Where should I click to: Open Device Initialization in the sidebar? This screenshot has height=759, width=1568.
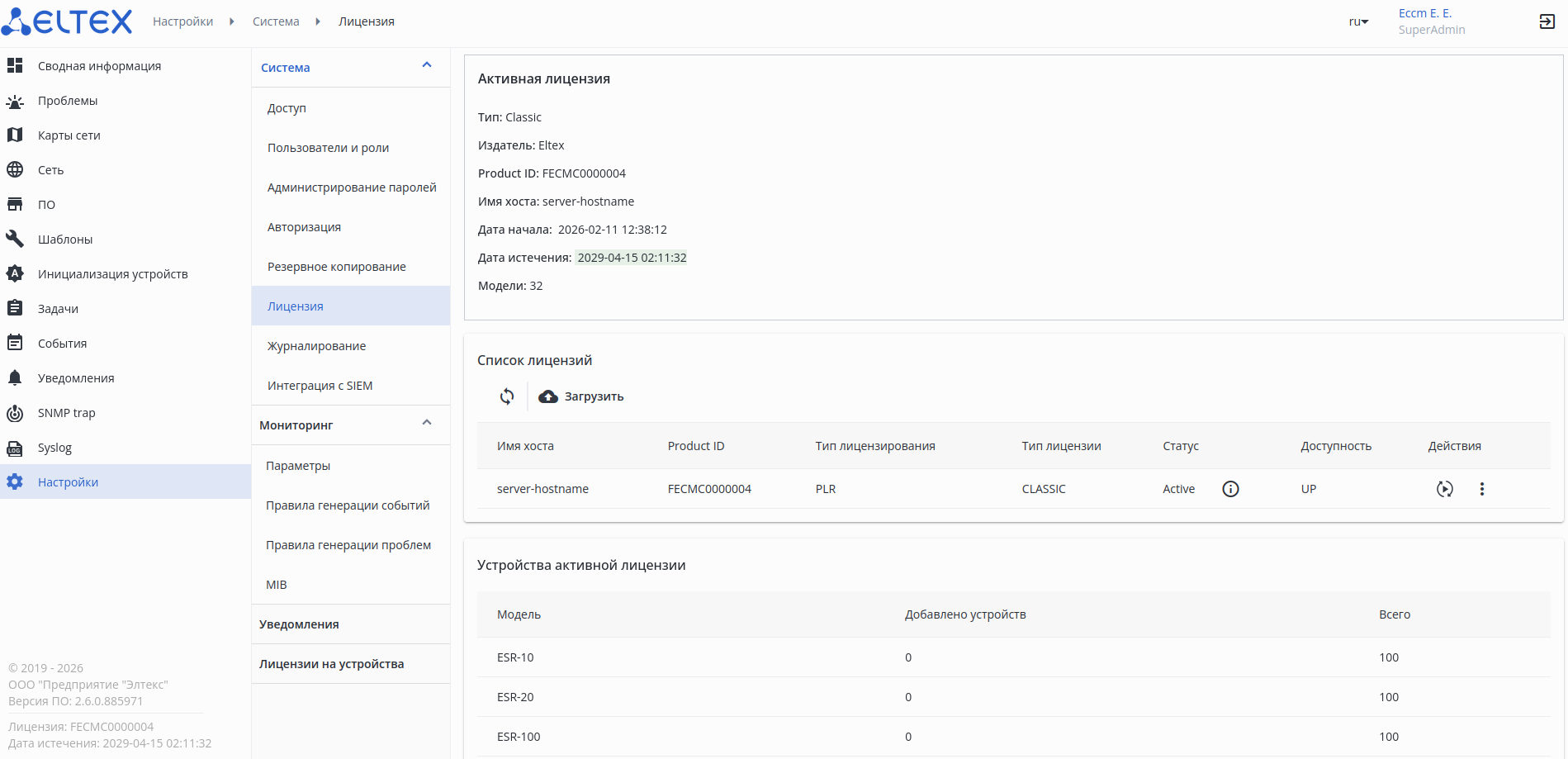tap(112, 274)
